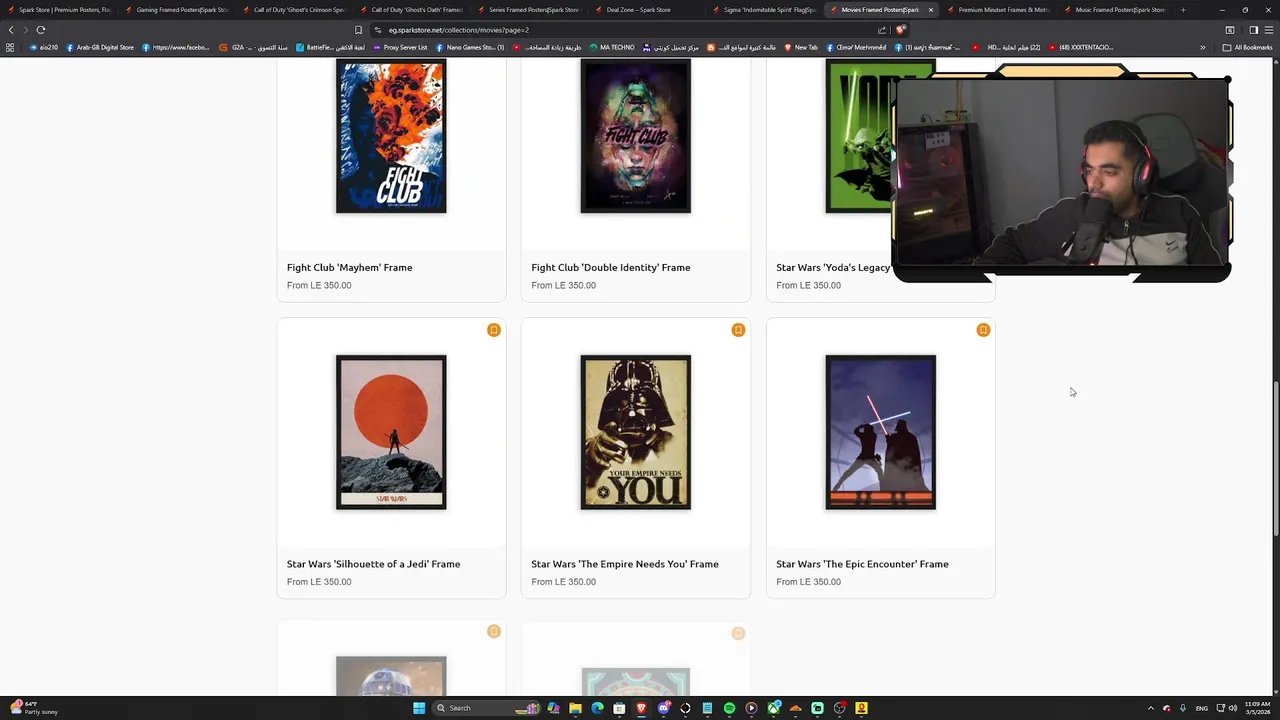The width and height of the screenshot is (1280, 720).
Task: Switch to Brave browser in the taskbar
Action: [641, 708]
